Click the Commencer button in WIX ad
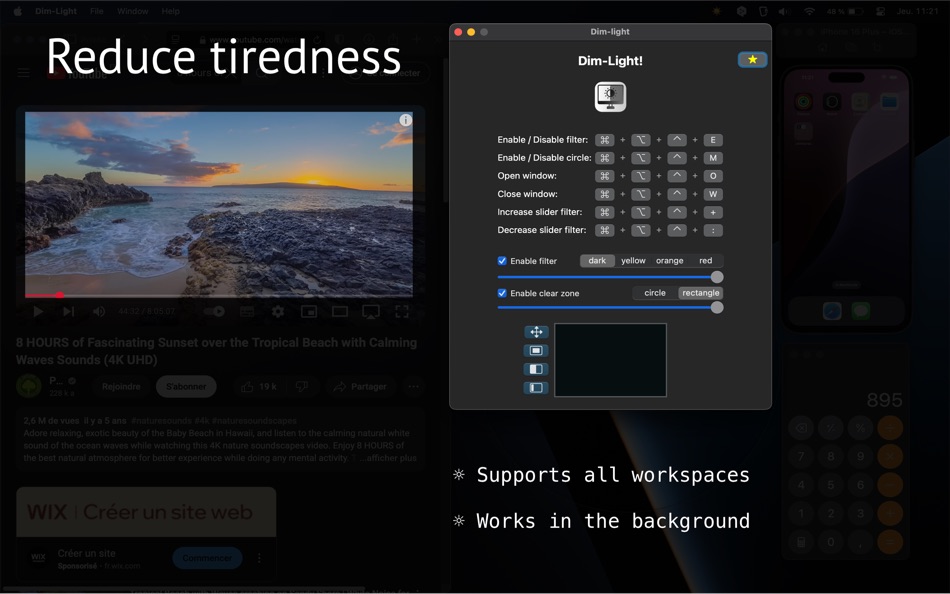950x594 pixels. (x=207, y=558)
